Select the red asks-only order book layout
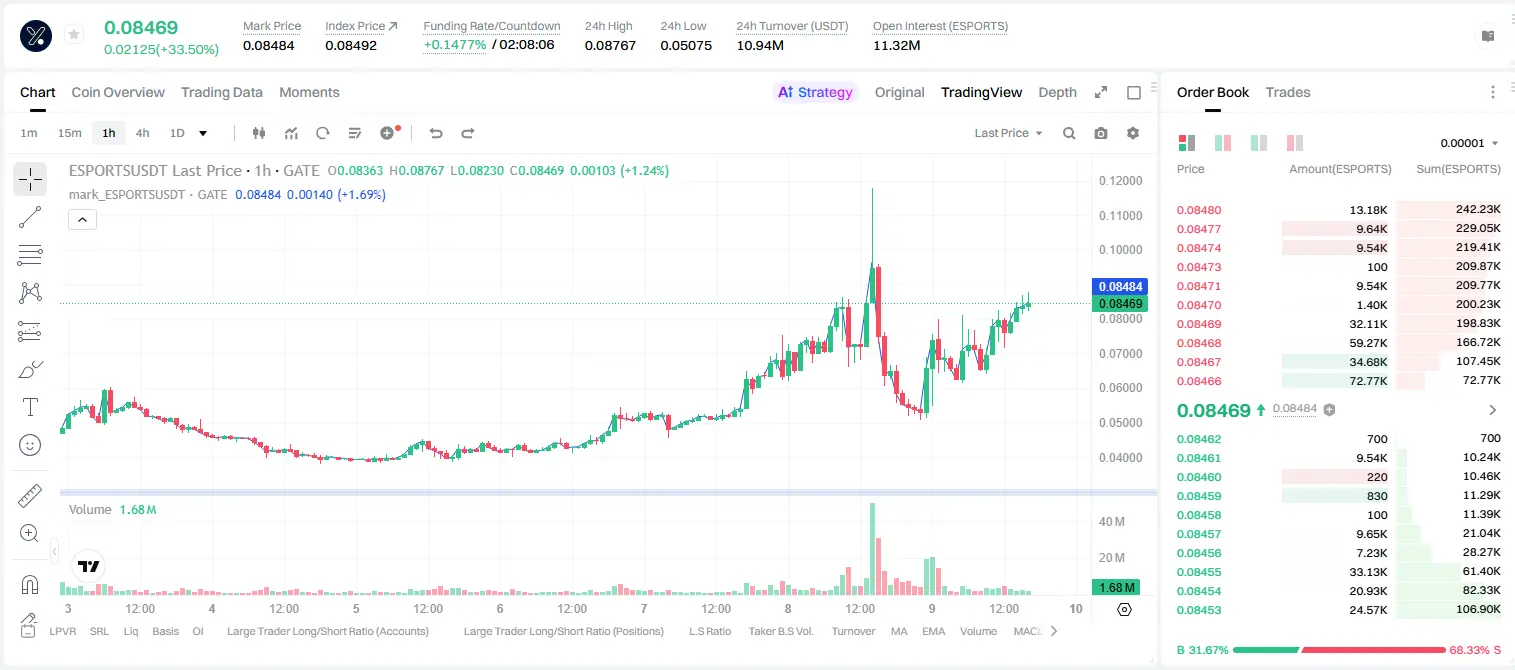This screenshot has width=1515, height=670. pyautogui.click(x=1295, y=143)
